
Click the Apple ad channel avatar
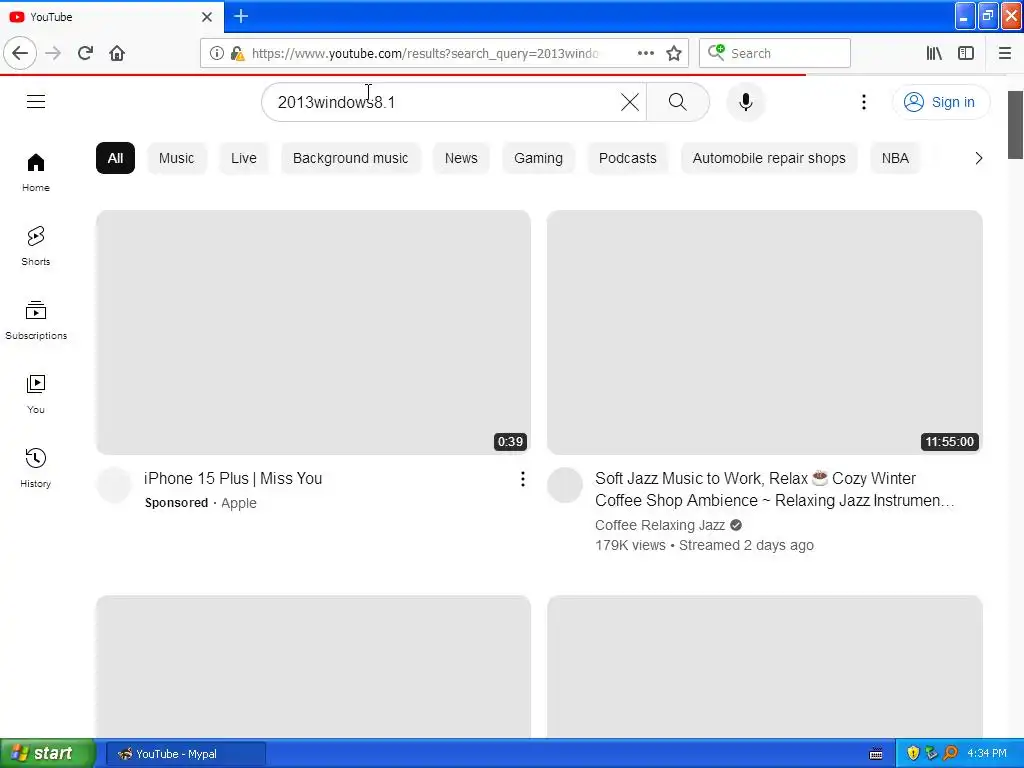[x=114, y=485]
